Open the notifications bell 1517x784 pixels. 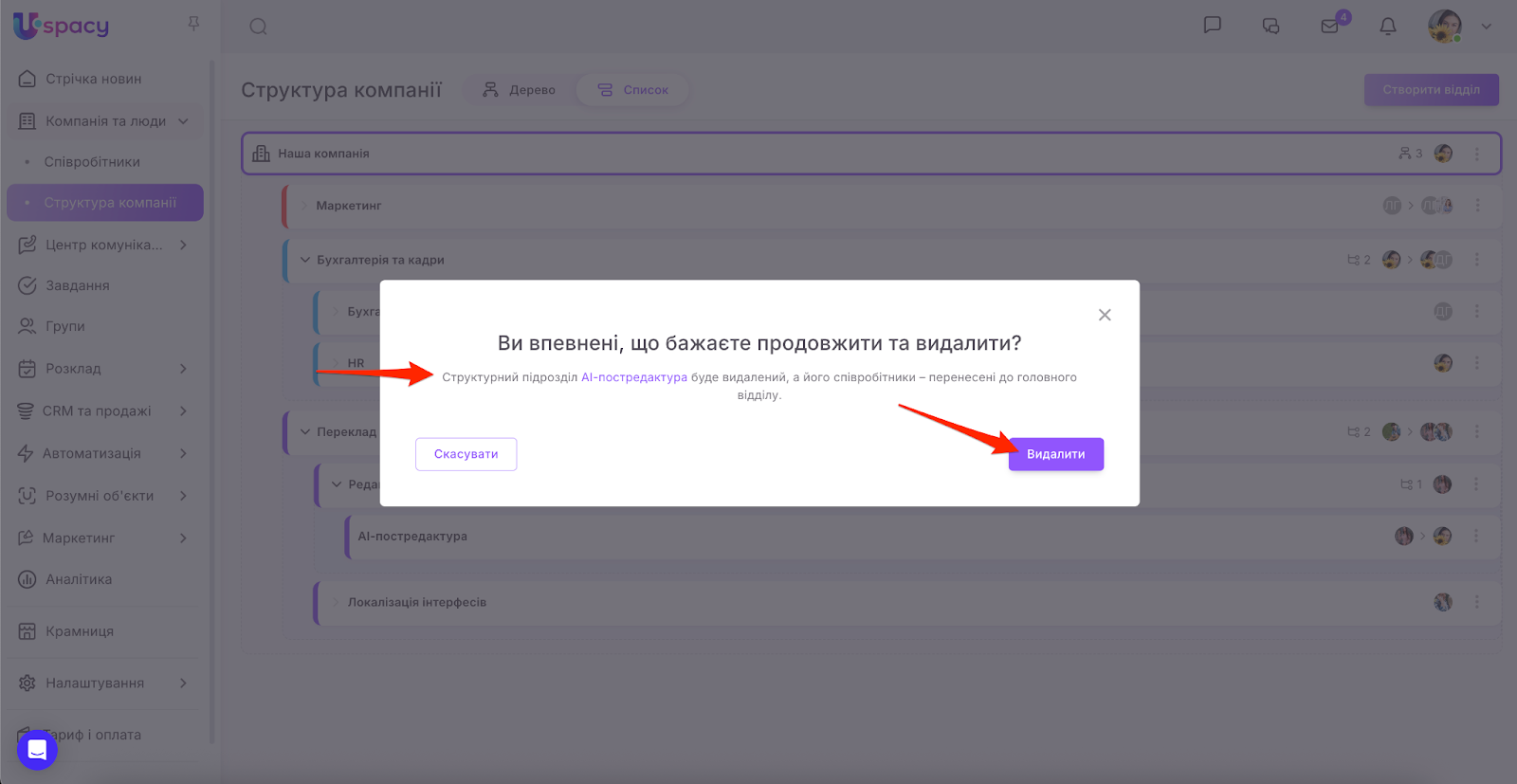click(1388, 27)
